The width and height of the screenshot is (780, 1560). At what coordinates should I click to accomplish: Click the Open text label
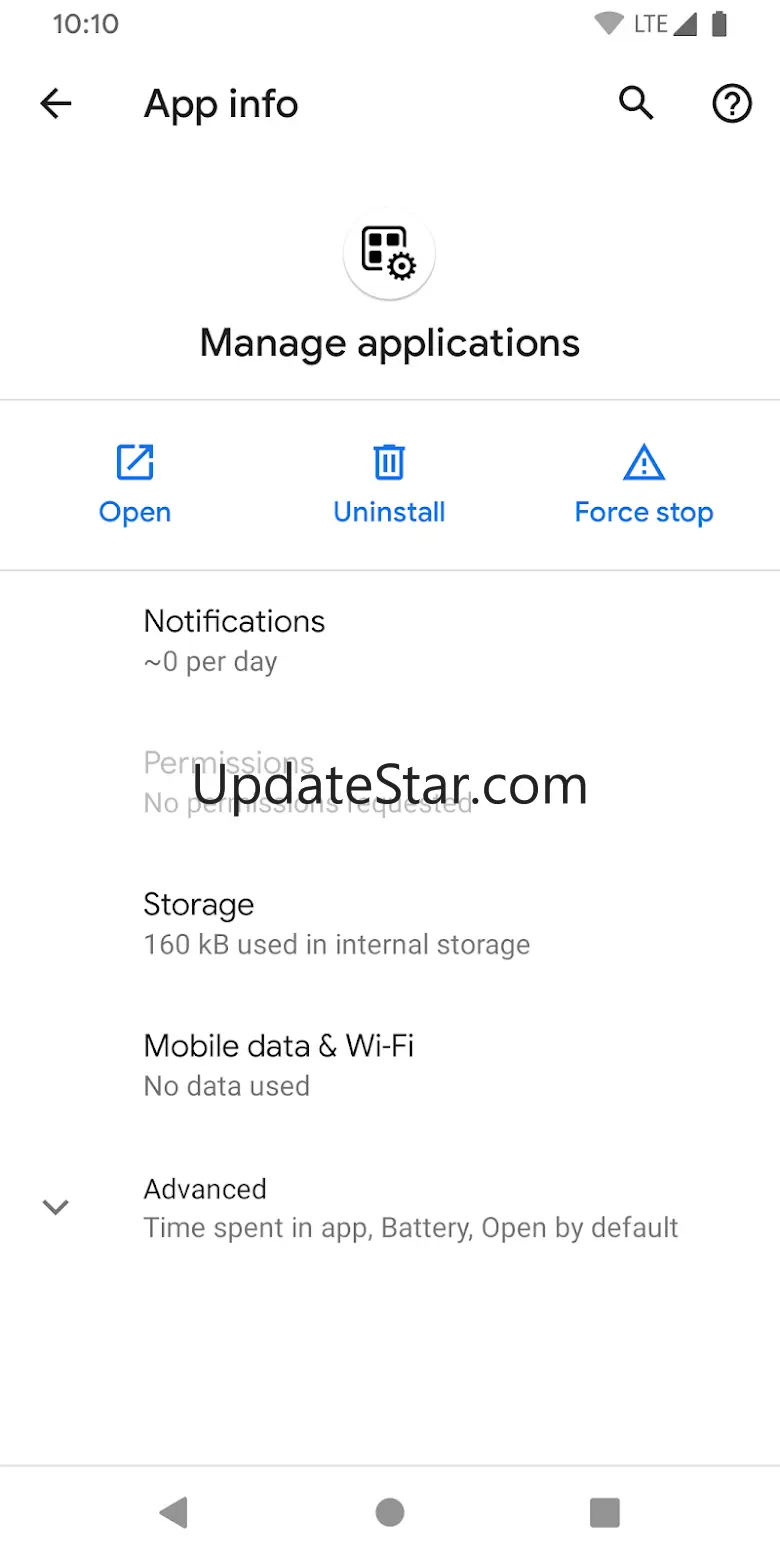(x=135, y=513)
